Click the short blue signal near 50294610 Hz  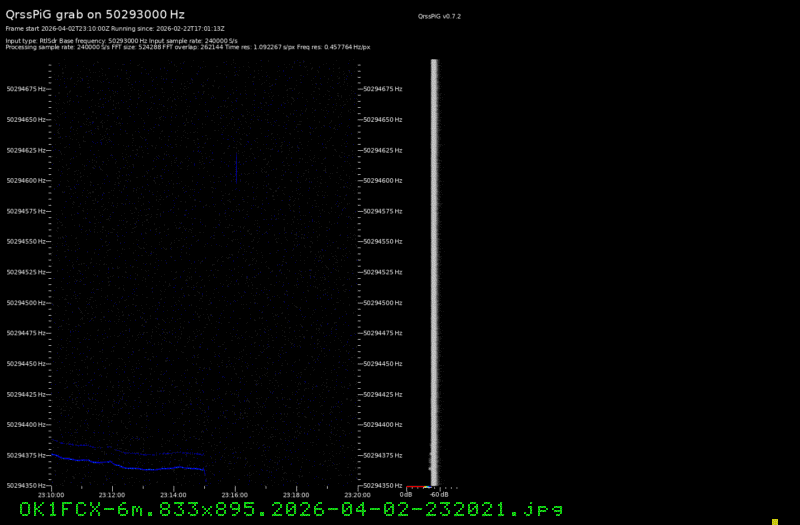(236, 169)
